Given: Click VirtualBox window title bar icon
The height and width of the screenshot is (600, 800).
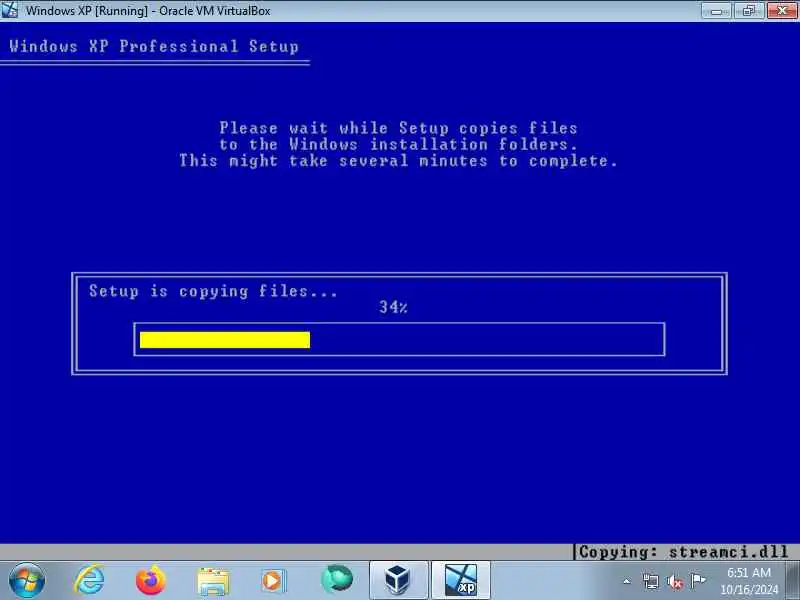Looking at the screenshot, I should 9,10.
